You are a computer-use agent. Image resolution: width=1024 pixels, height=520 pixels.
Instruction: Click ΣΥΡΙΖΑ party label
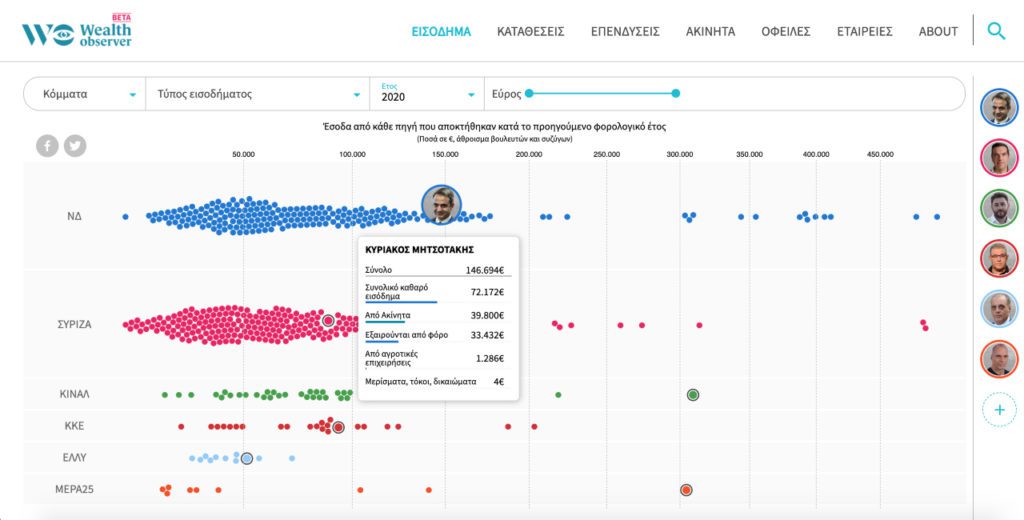pos(74,324)
